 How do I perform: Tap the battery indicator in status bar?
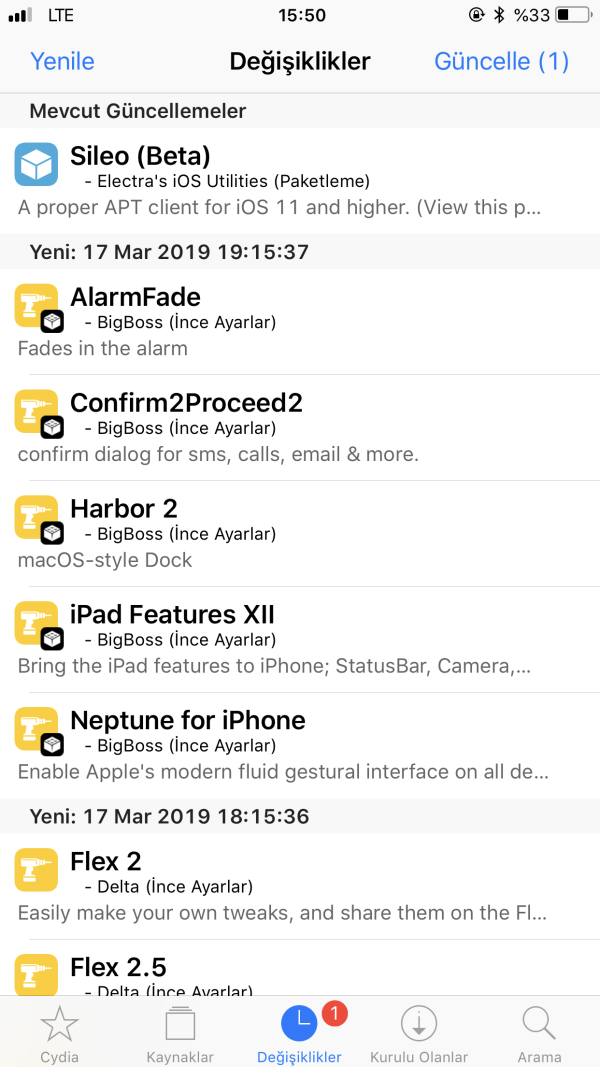[x=572, y=16]
